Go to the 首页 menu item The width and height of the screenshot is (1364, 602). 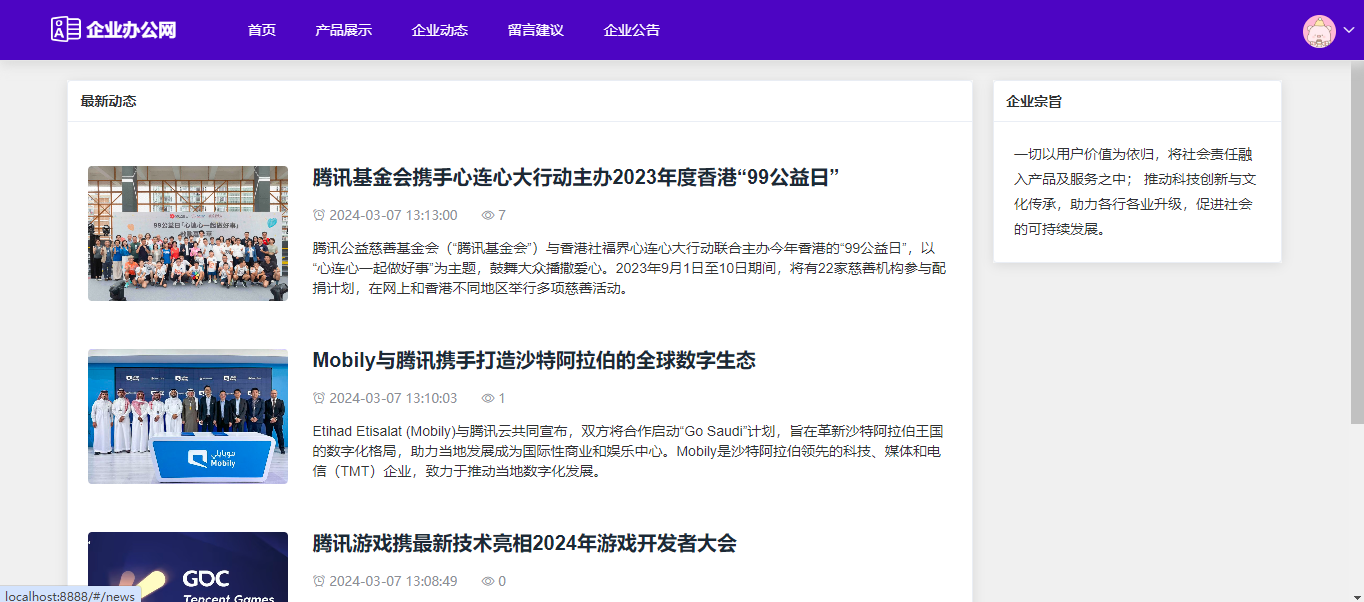coord(262,30)
